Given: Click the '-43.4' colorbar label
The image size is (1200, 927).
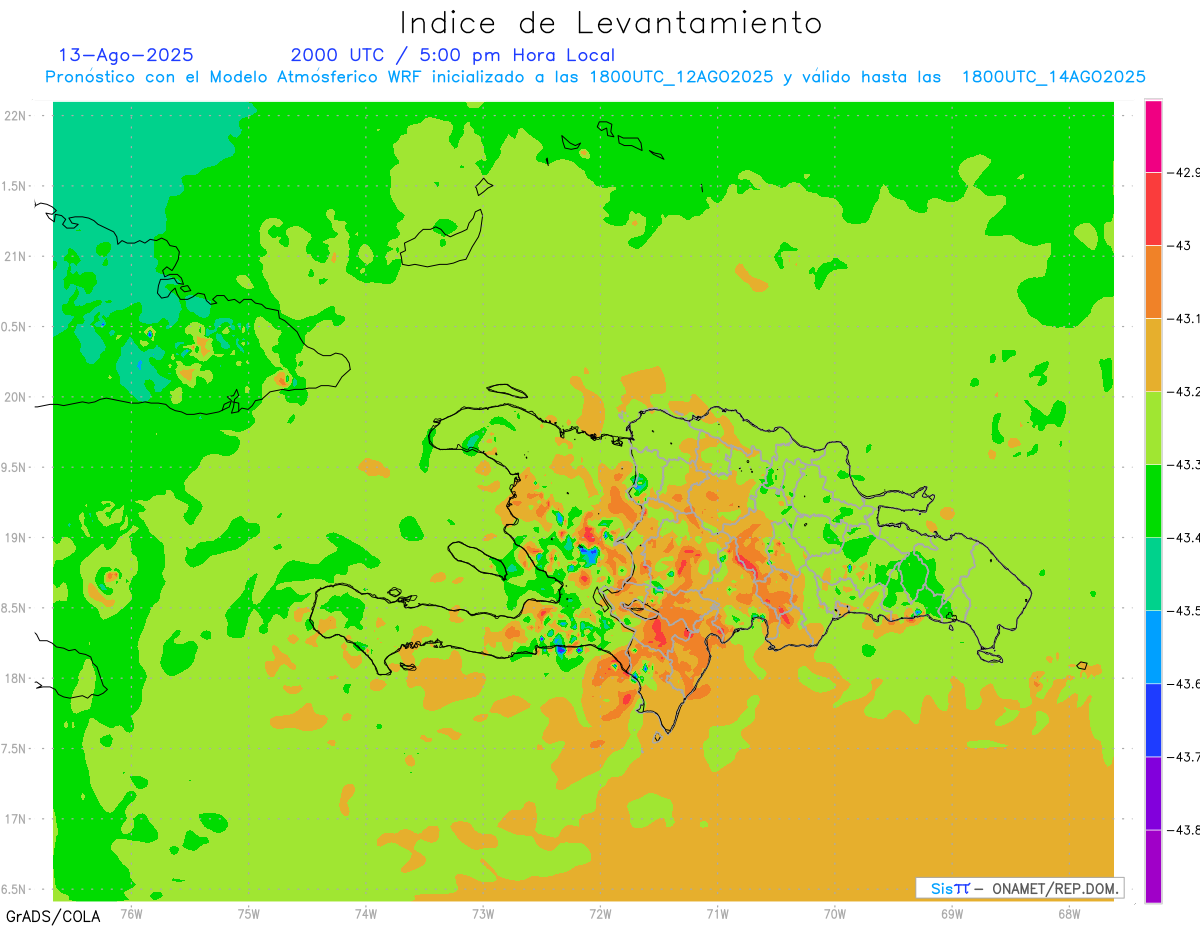Looking at the screenshot, I should click(x=1185, y=537).
